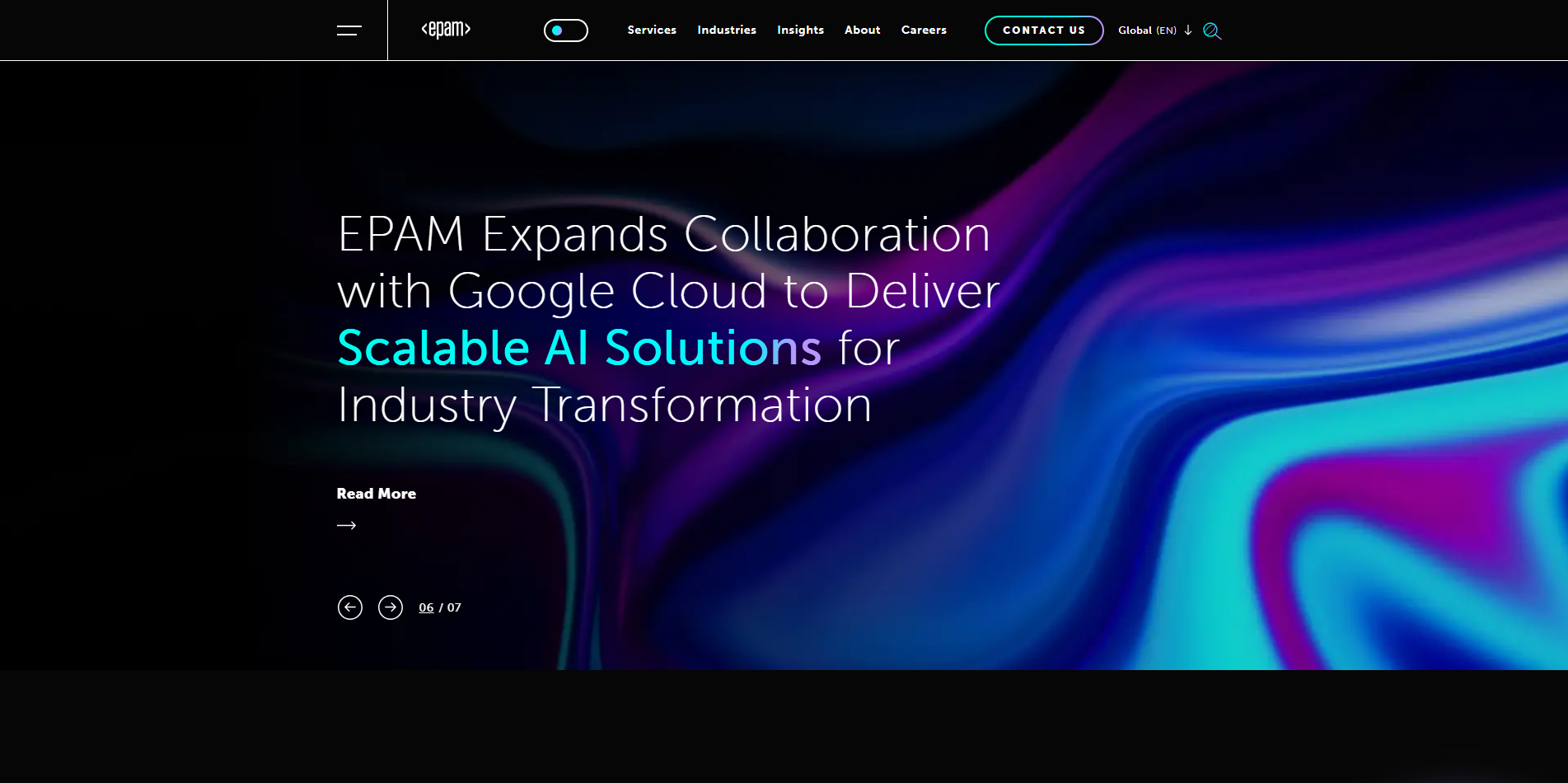Screen dimensions: 1568x783
Task: Advance to the next slide
Action: (x=391, y=607)
